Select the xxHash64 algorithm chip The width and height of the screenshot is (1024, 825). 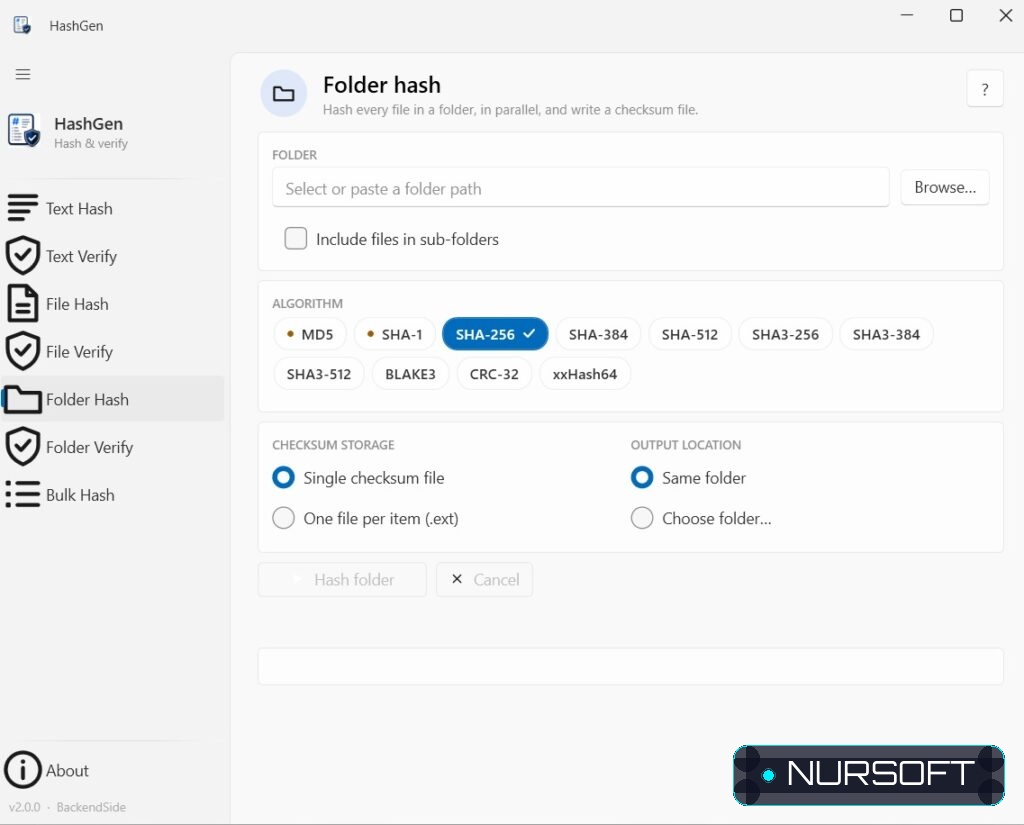(x=584, y=374)
